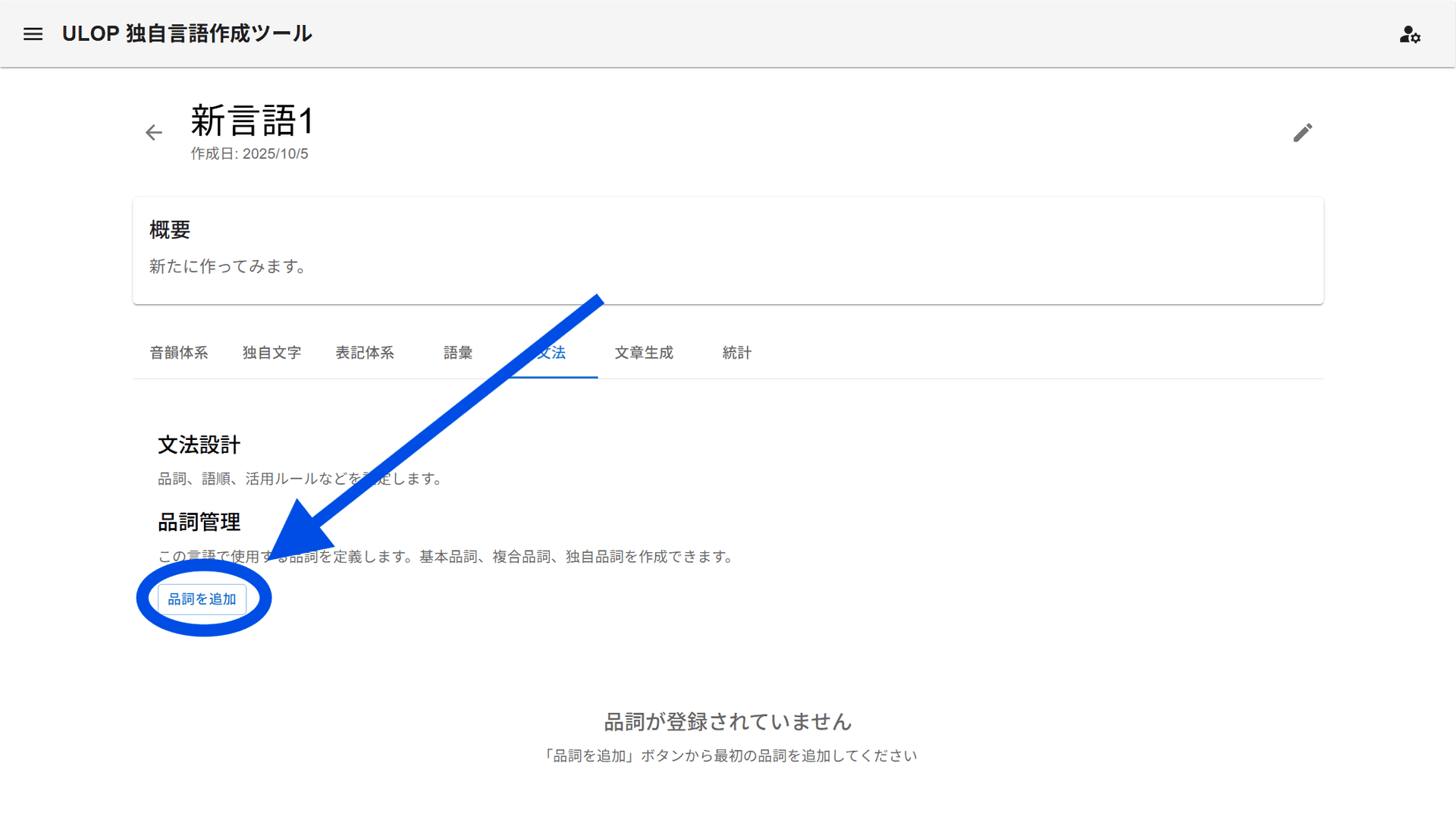This screenshot has width=1456, height=826.
Task: View the 統計 tab
Action: (x=736, y=353)
